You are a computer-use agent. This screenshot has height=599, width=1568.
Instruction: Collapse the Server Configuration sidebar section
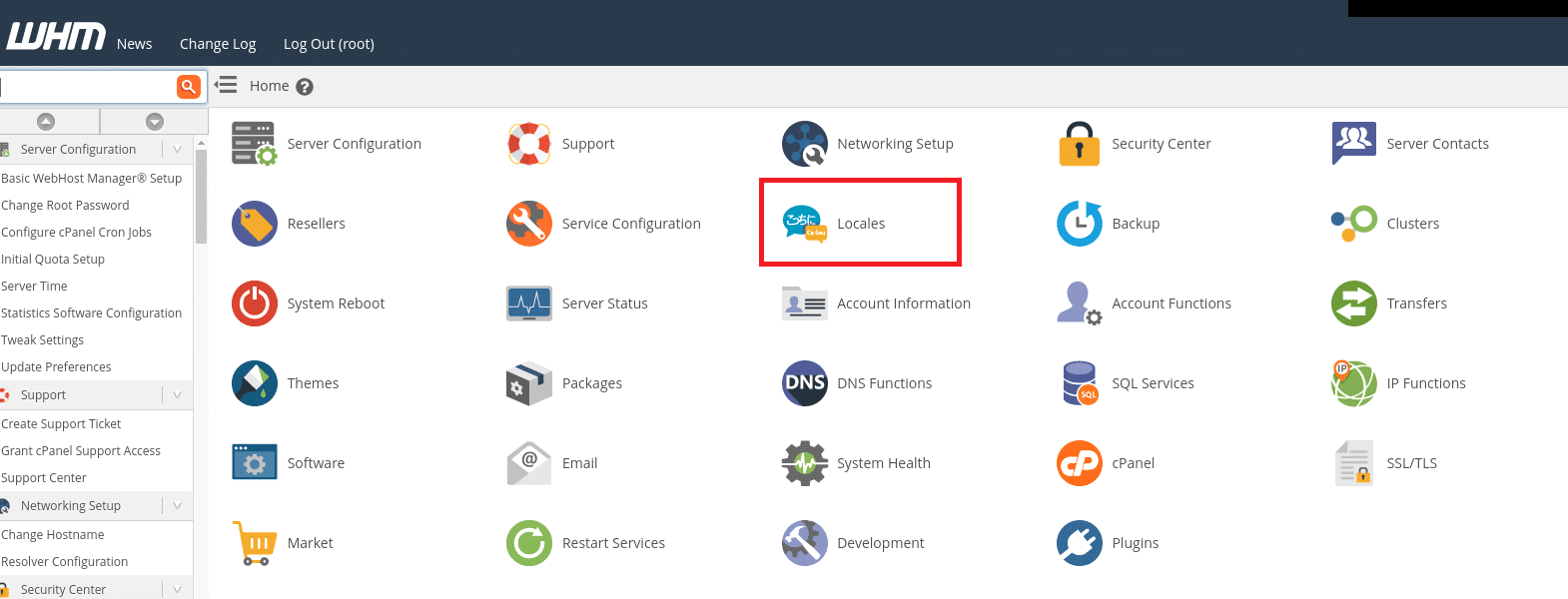point(177,150)
